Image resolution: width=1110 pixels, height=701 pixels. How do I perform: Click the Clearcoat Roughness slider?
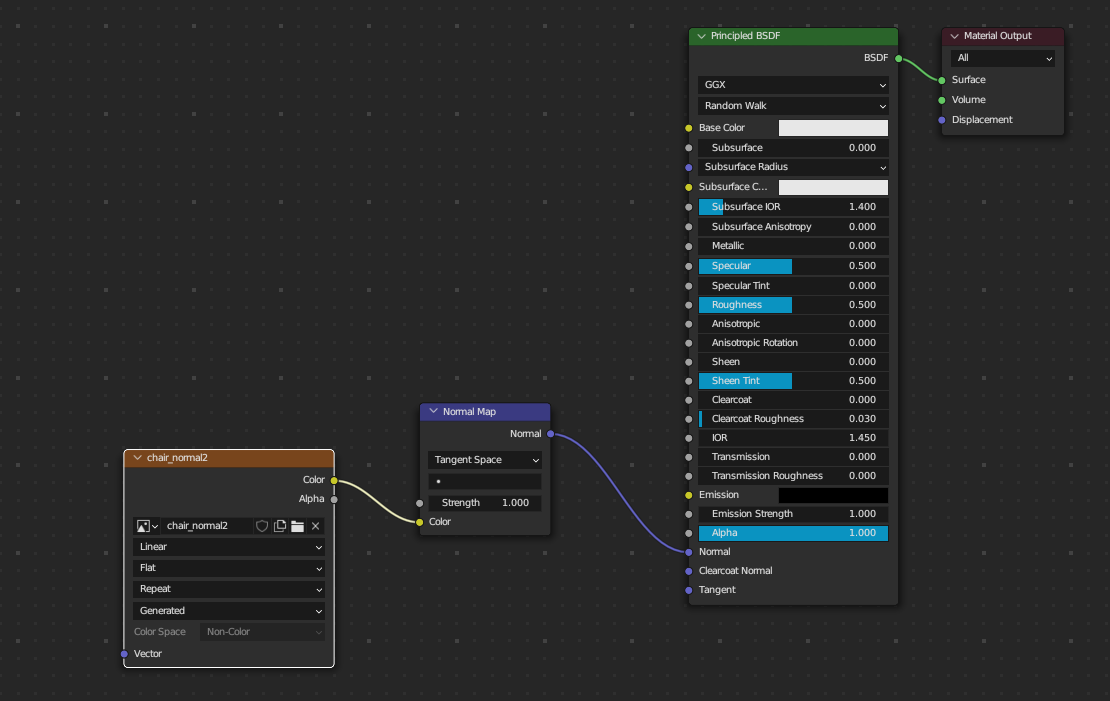click(x=793, y=419)
